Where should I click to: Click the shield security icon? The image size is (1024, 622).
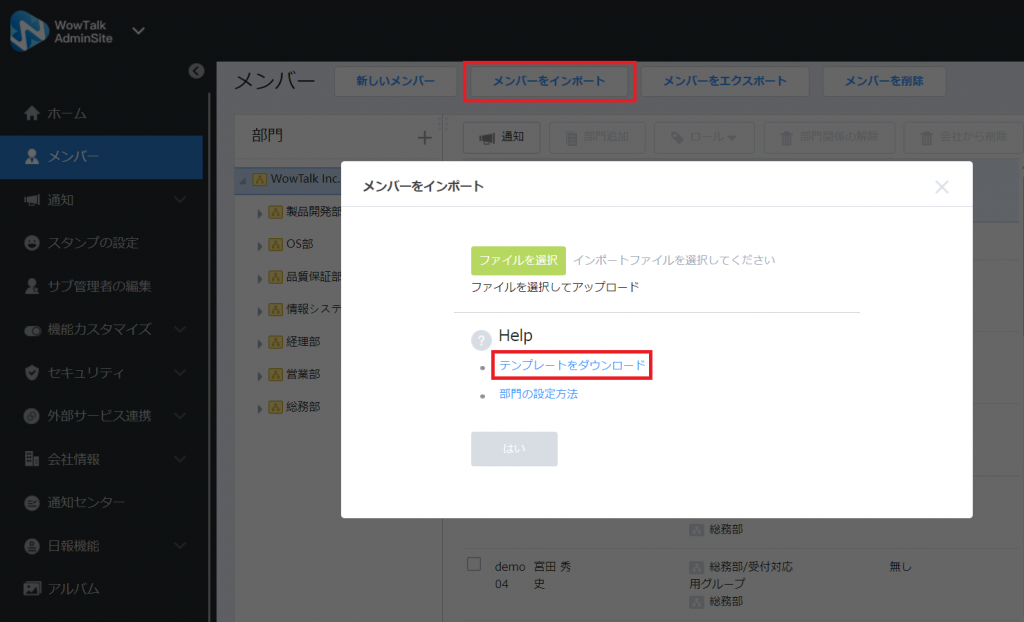[31, 372]
